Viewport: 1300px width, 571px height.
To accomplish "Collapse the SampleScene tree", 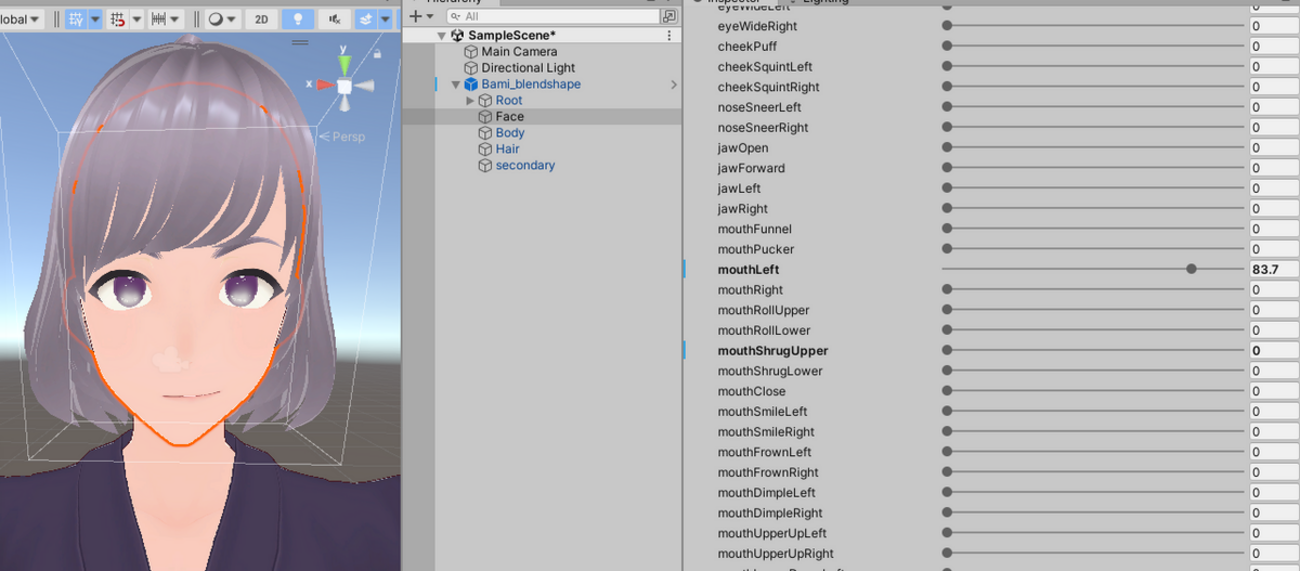I will 441,36.
